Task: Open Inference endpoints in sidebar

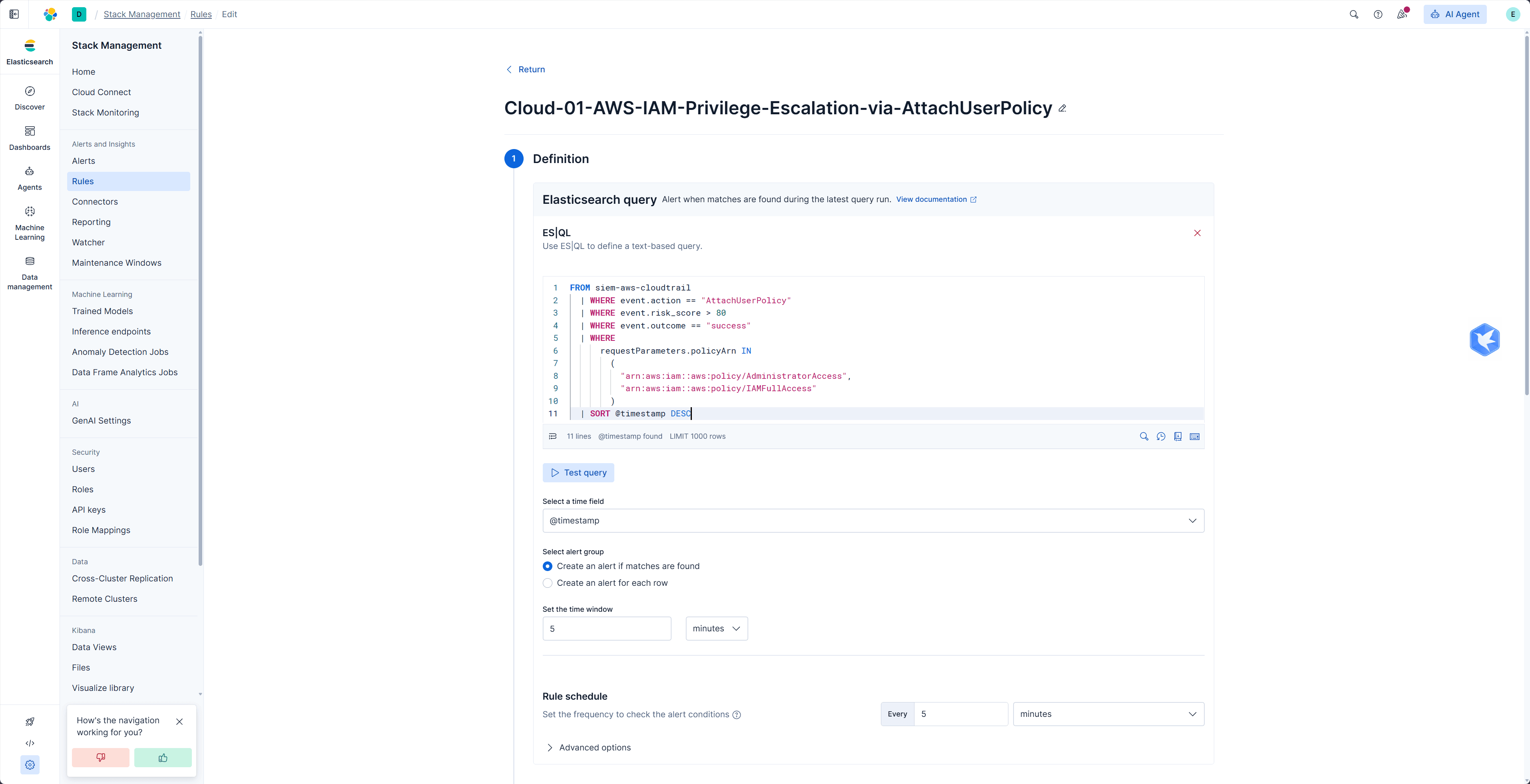Action: (x=111, y=331)
